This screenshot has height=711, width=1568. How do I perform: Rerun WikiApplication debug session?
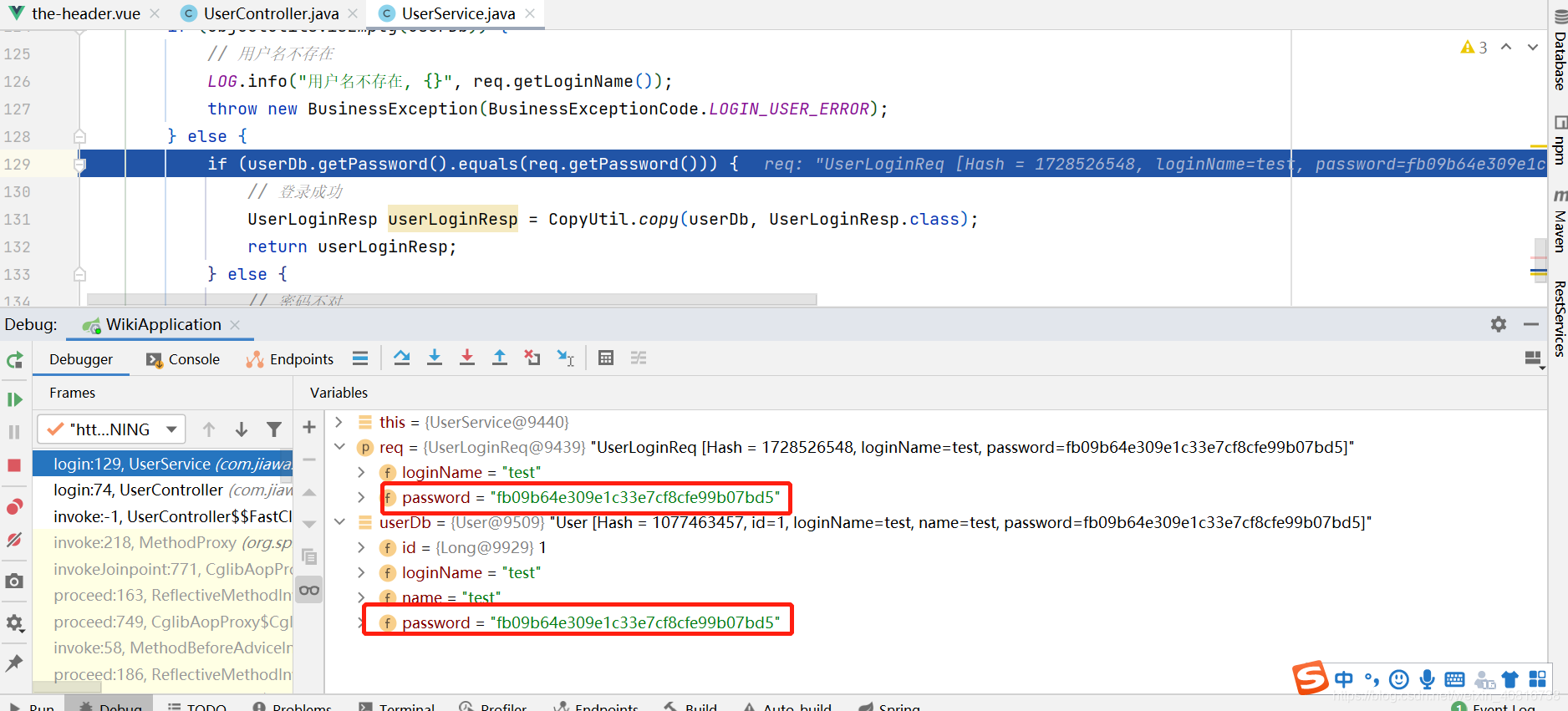14,360
